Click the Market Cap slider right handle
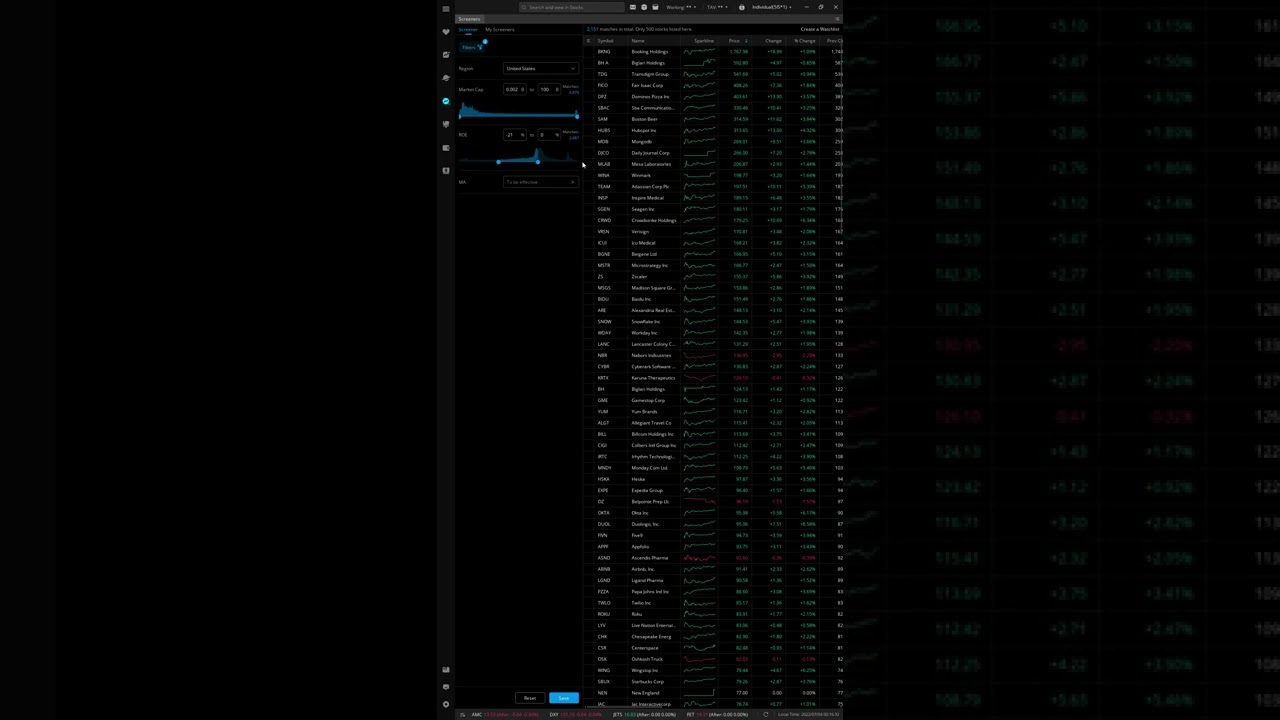The image size is (1280, 720). point(577,116)
